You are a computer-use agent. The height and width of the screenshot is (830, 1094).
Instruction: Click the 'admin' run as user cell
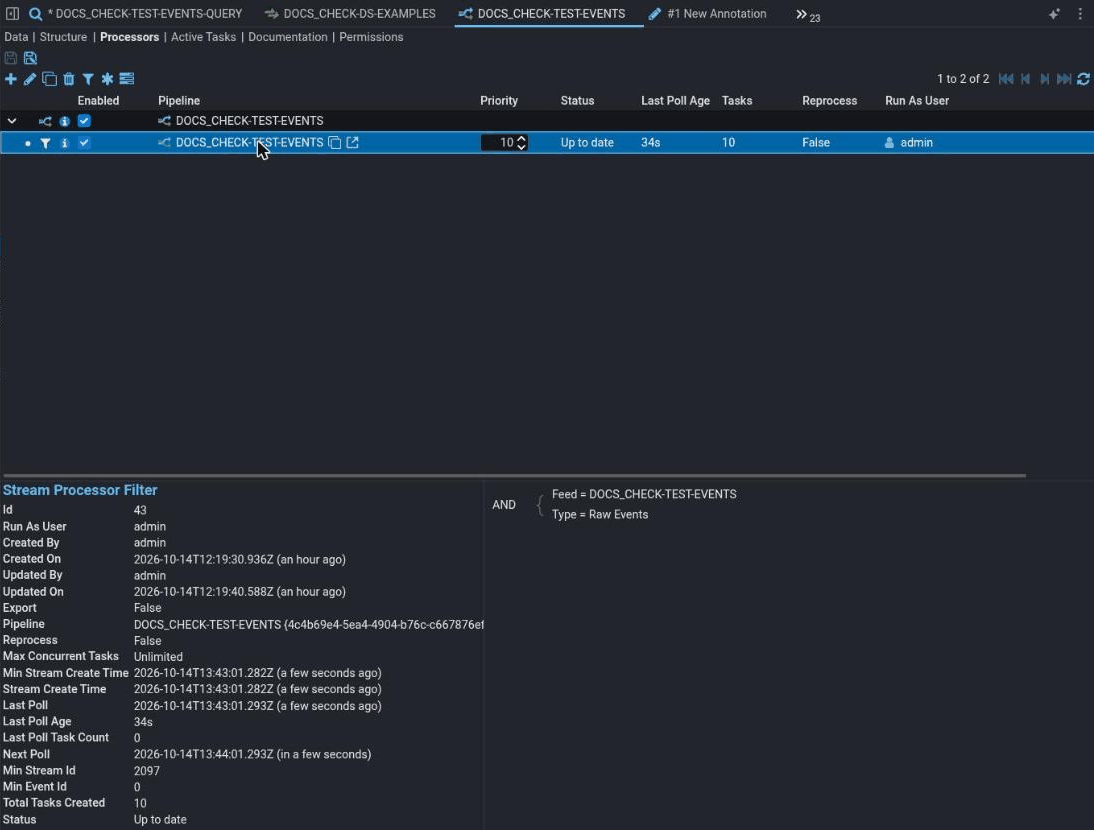tap(916, 142)
